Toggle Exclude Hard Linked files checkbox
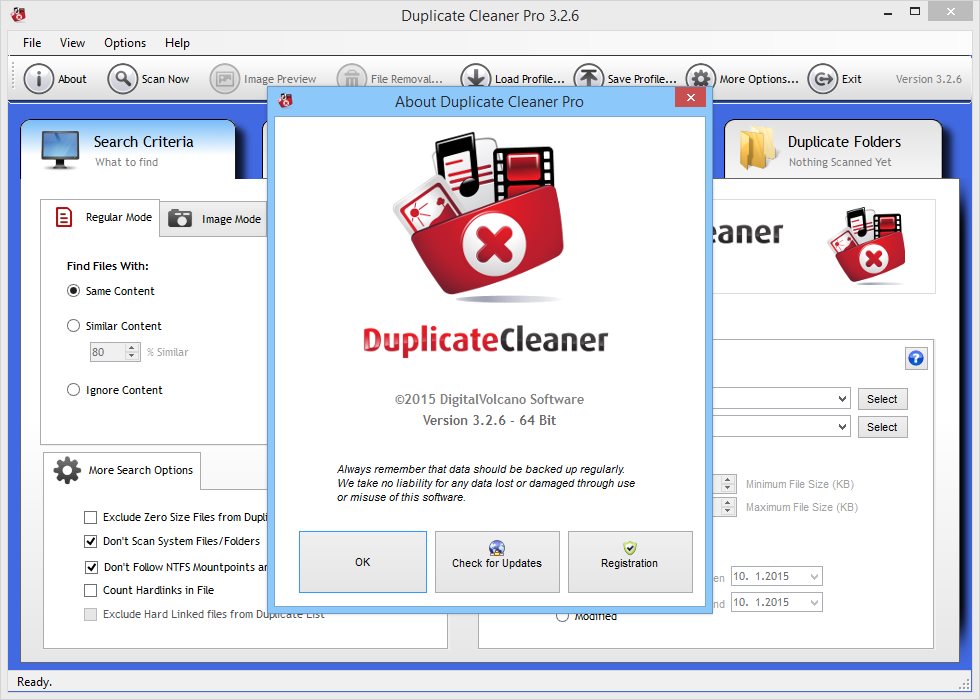The image size is (980, 700). (91, 614)
